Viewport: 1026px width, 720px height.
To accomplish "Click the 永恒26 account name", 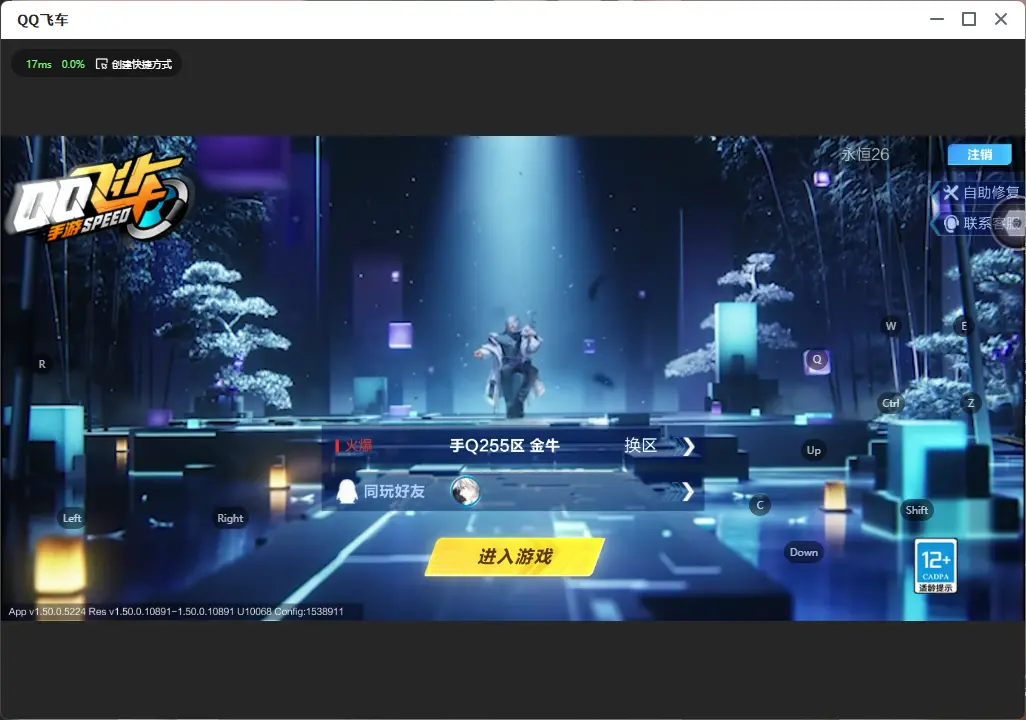I will 864,154.
